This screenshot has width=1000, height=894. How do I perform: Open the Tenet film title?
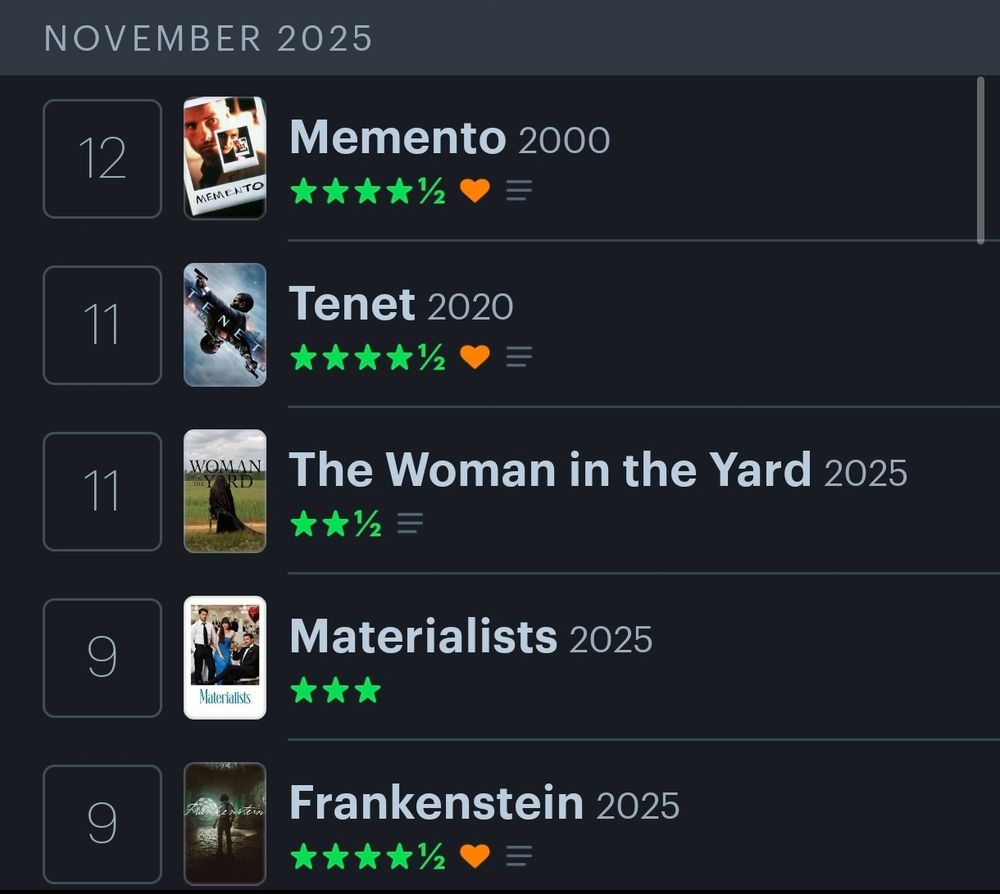[351, 304]
